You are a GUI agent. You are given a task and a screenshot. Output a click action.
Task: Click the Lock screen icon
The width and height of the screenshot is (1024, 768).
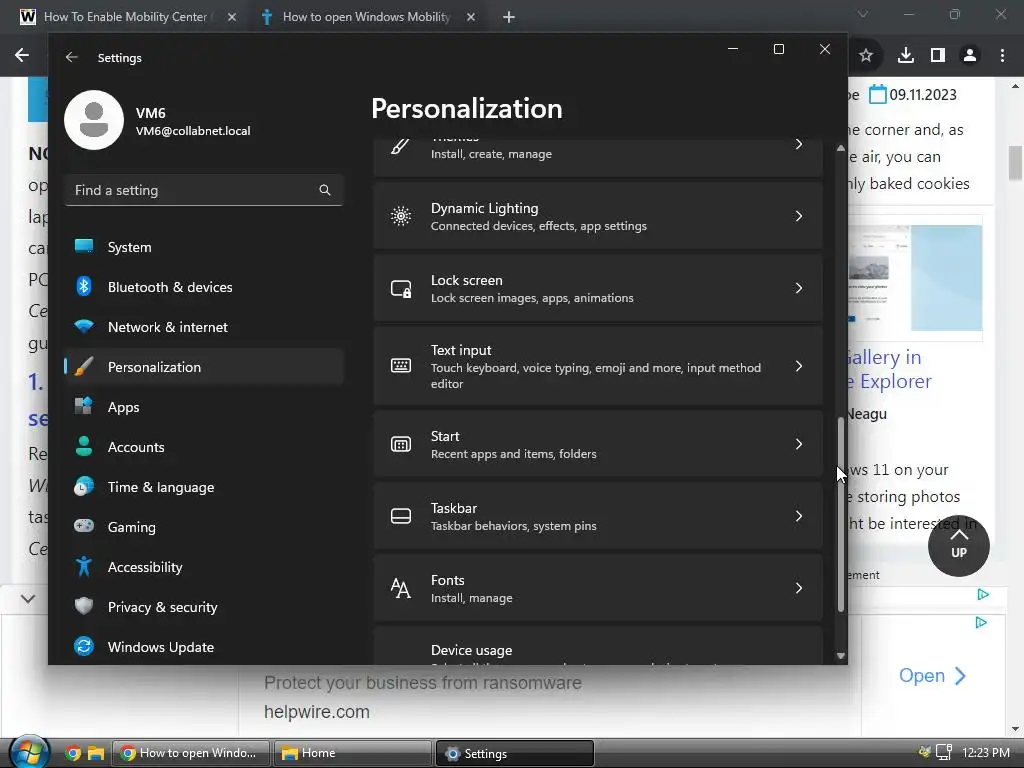(x=401, y=288)
